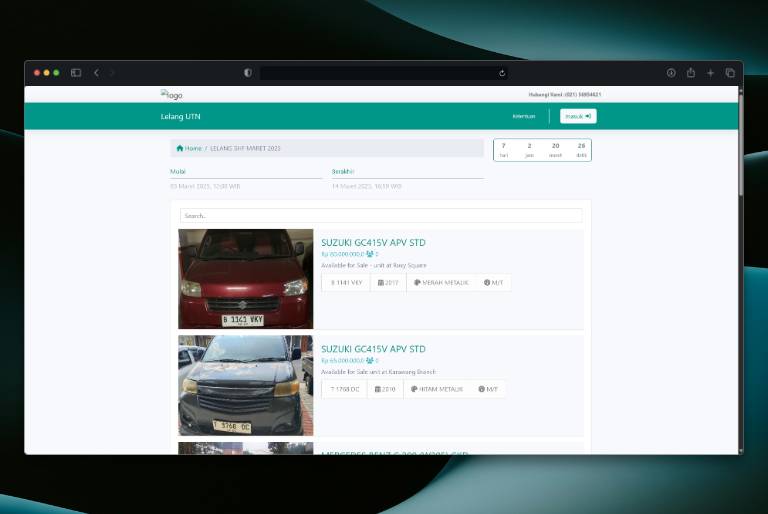Focus the browser address bar

[x=380, y=73]
